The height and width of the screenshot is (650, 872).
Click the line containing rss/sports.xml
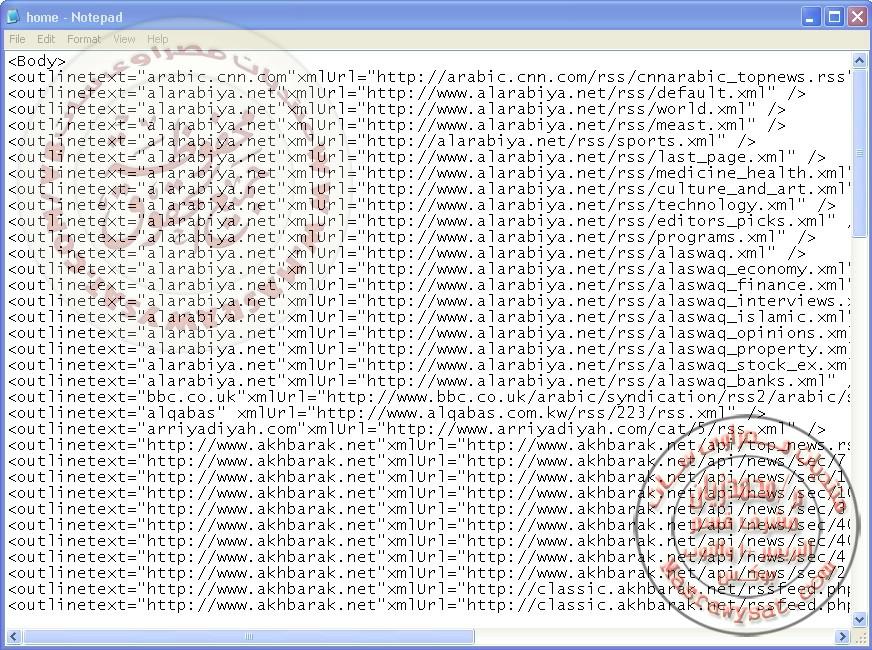pyautogui.click(x=382, y=141)
